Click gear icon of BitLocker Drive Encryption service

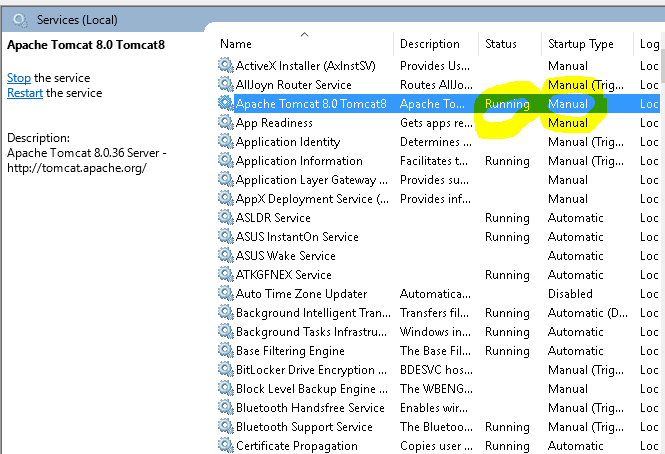[x=226, y=370]
